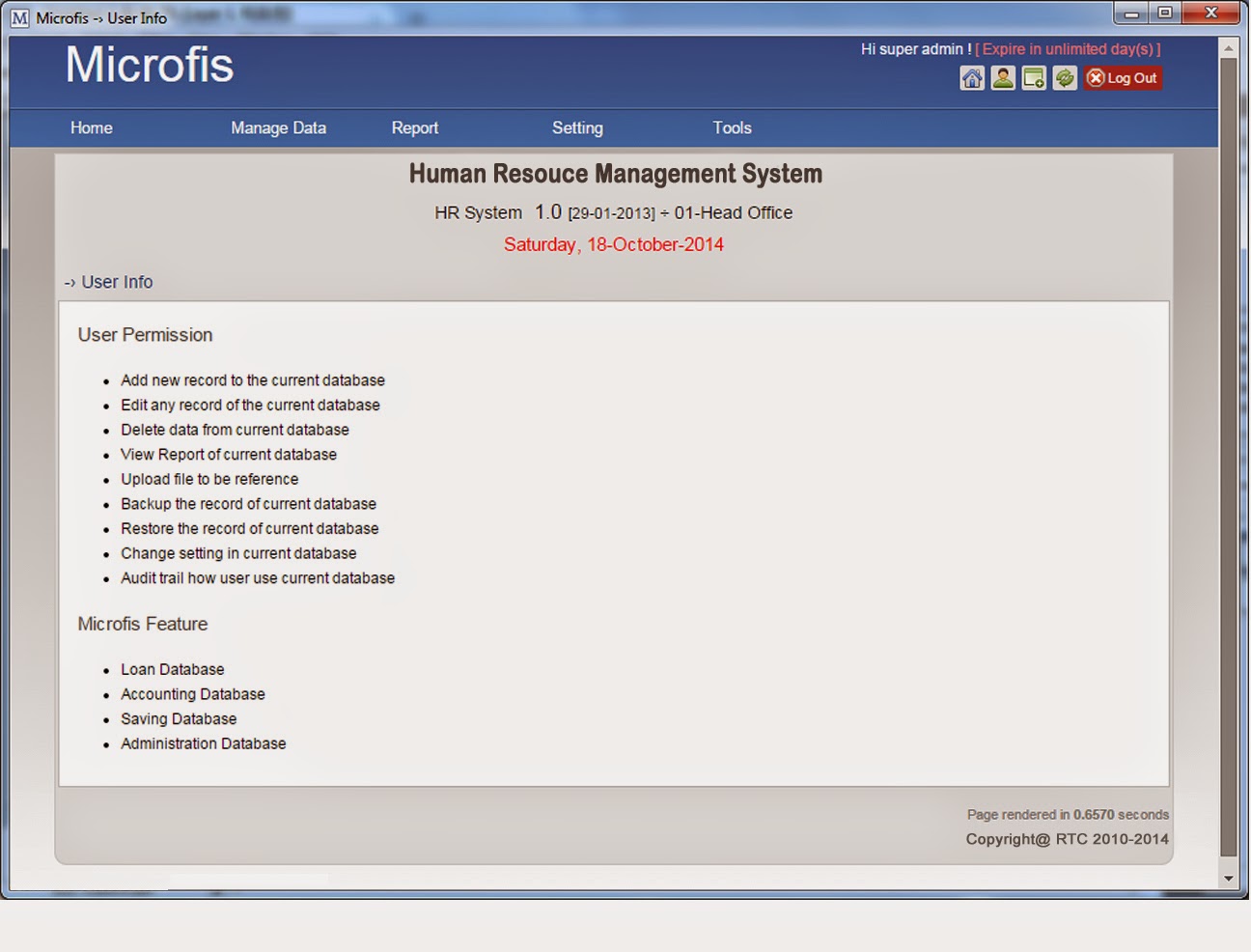1251x952 pixels.
Task: Click the new window icon with plus
Action: (1034, 78)
